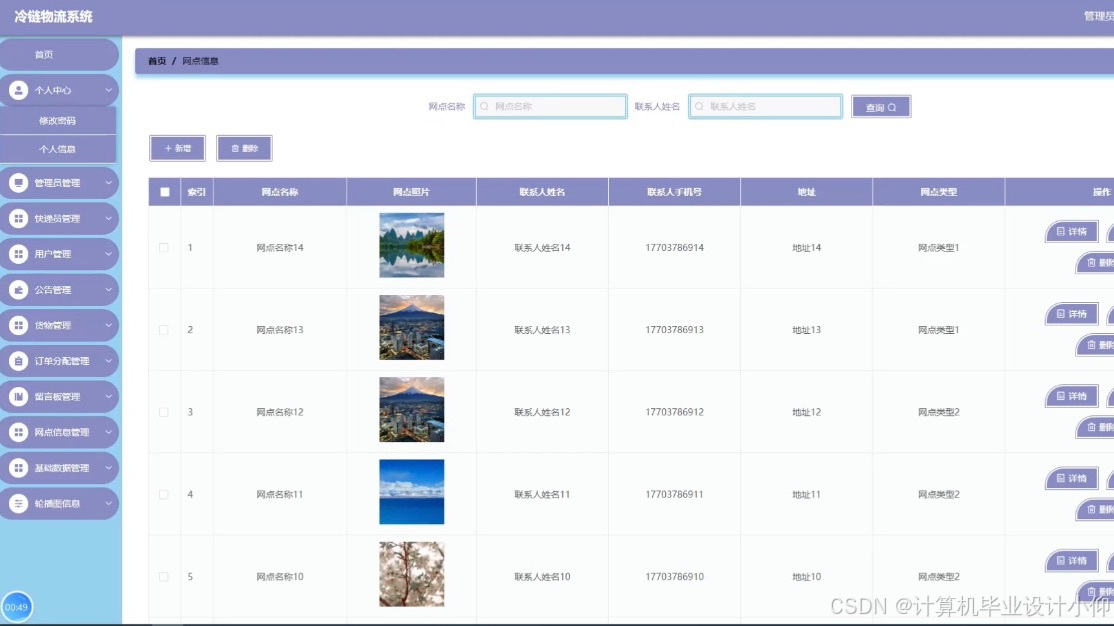The height and width of the screenshot is (626, 1114).
Task: Click the 删除 batch delete button
Action: click(x=244, y=149)
